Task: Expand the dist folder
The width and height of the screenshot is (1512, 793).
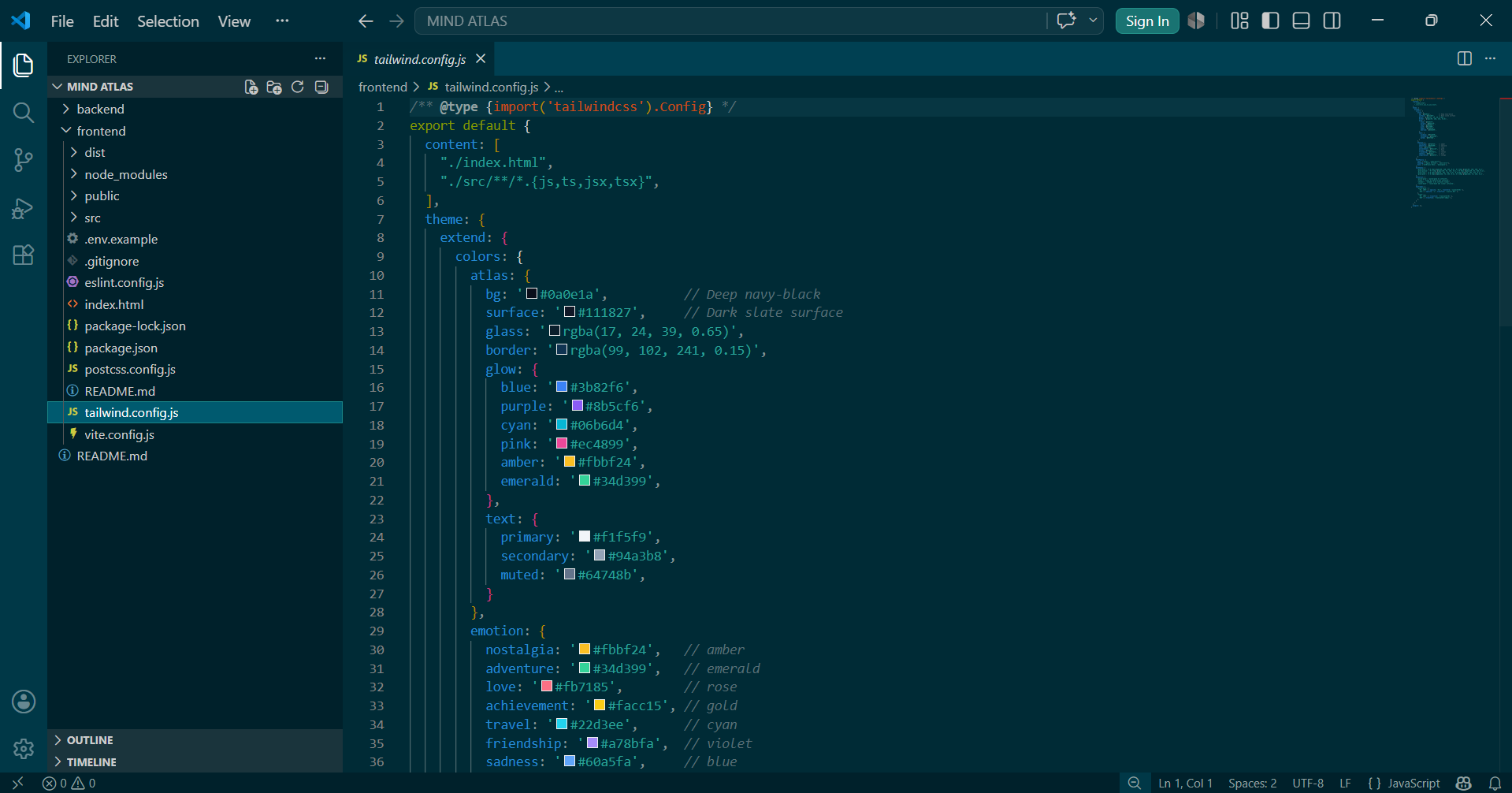Action: click(195, 152)
